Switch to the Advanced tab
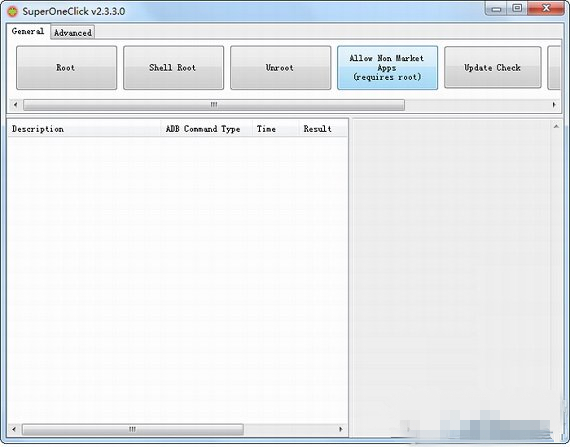Viewport: 570px width, 447px height. pos(73,32)
